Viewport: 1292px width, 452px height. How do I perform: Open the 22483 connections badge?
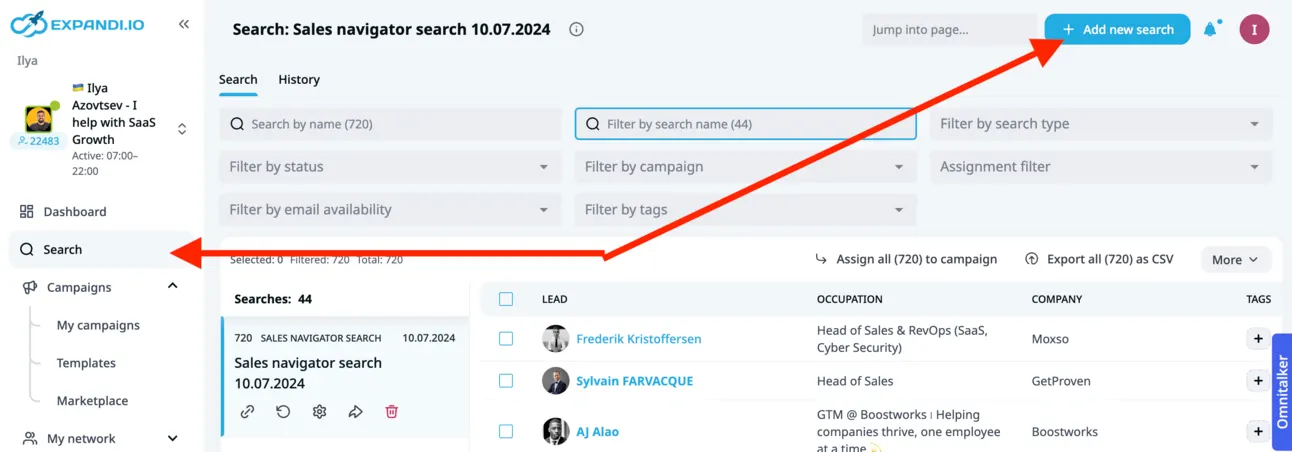click(39, 141)
